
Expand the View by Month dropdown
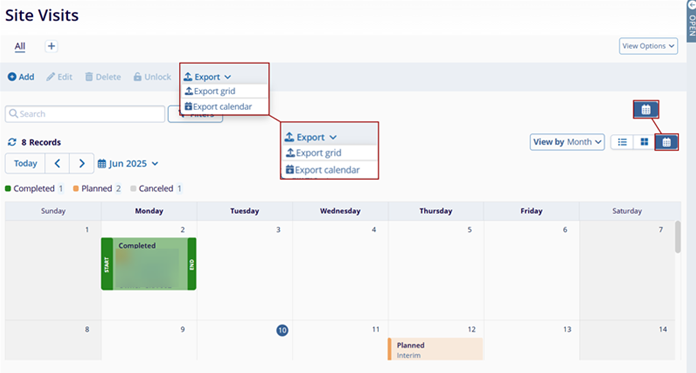coord(567,142)
